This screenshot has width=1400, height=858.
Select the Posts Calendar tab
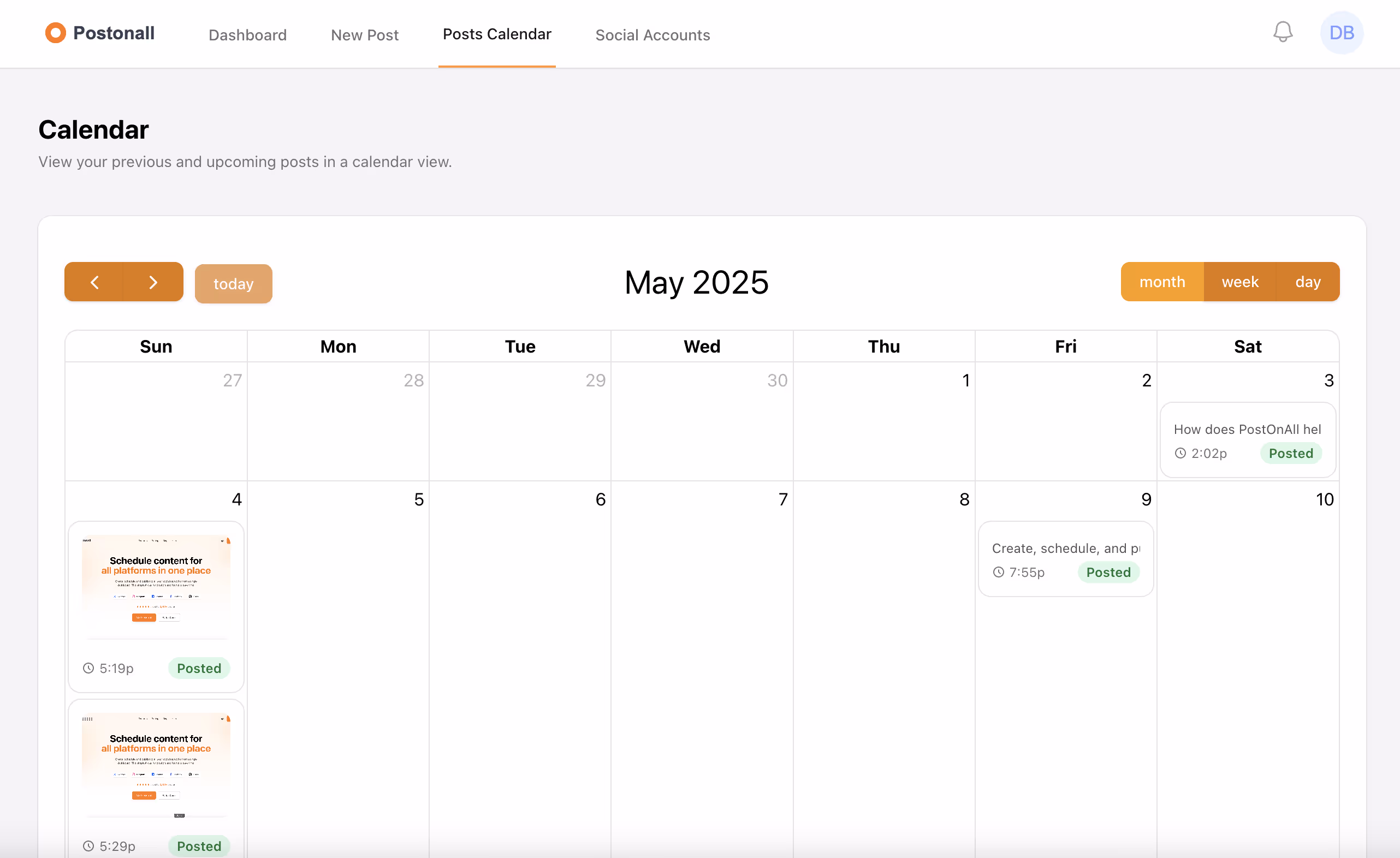(496, 34)
